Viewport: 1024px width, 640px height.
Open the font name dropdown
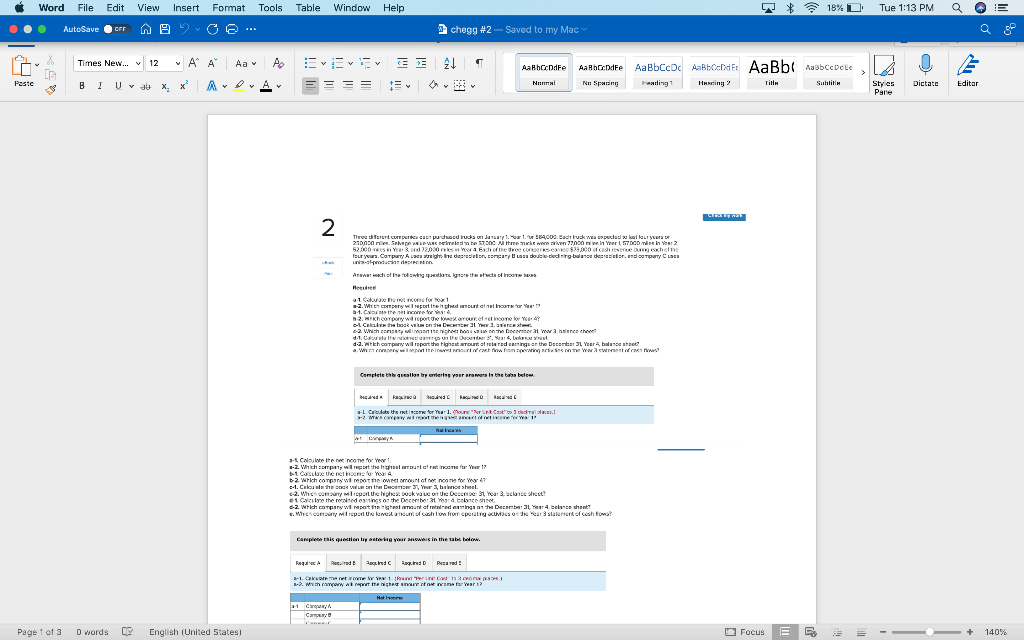tap(138, 63)
